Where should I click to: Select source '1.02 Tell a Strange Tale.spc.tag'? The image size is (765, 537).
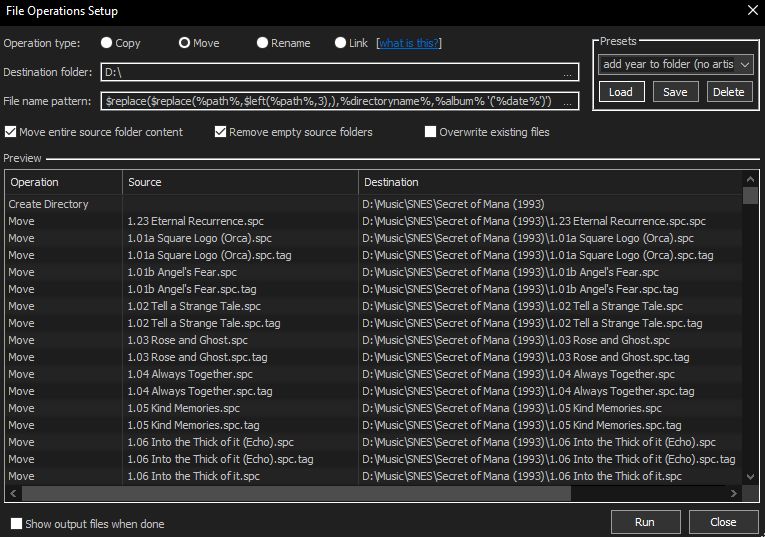click(x=203, y=324)
